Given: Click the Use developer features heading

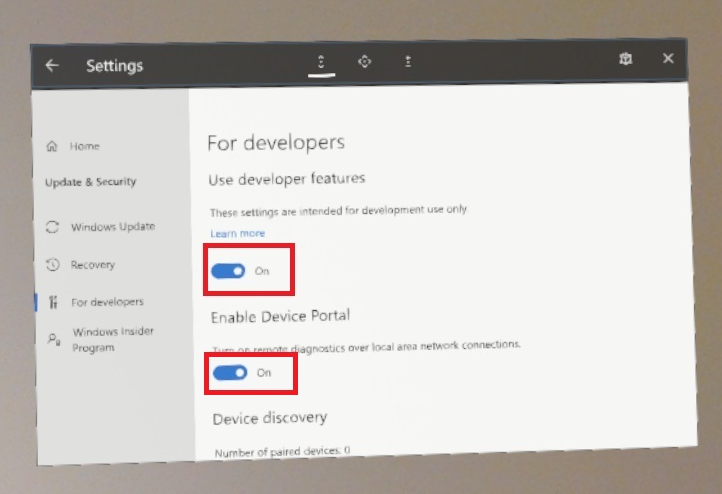Looking at the screenshot, I should pyautogui.click(x=287, y=179).
